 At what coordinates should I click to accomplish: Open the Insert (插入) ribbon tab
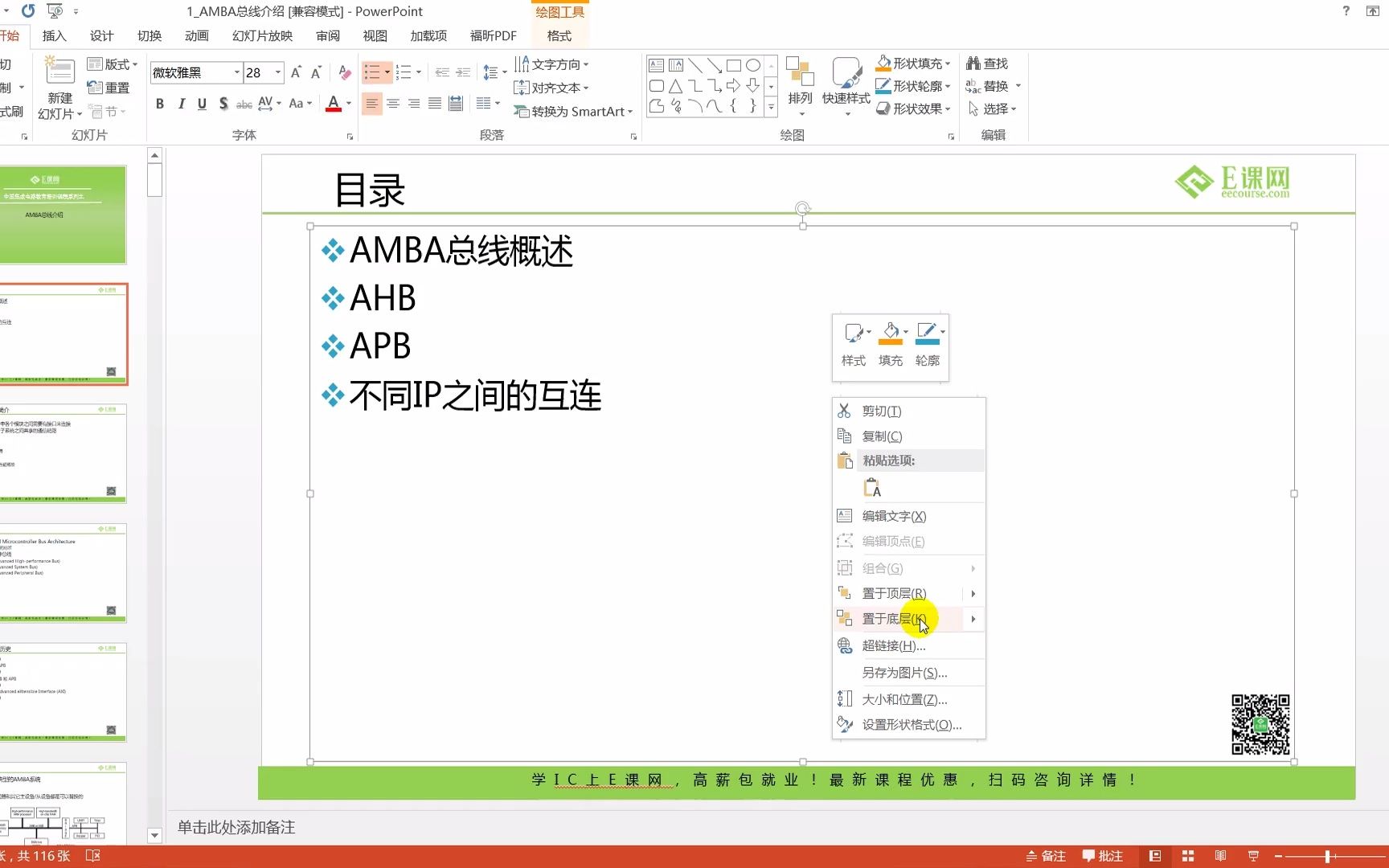(55, 36)
